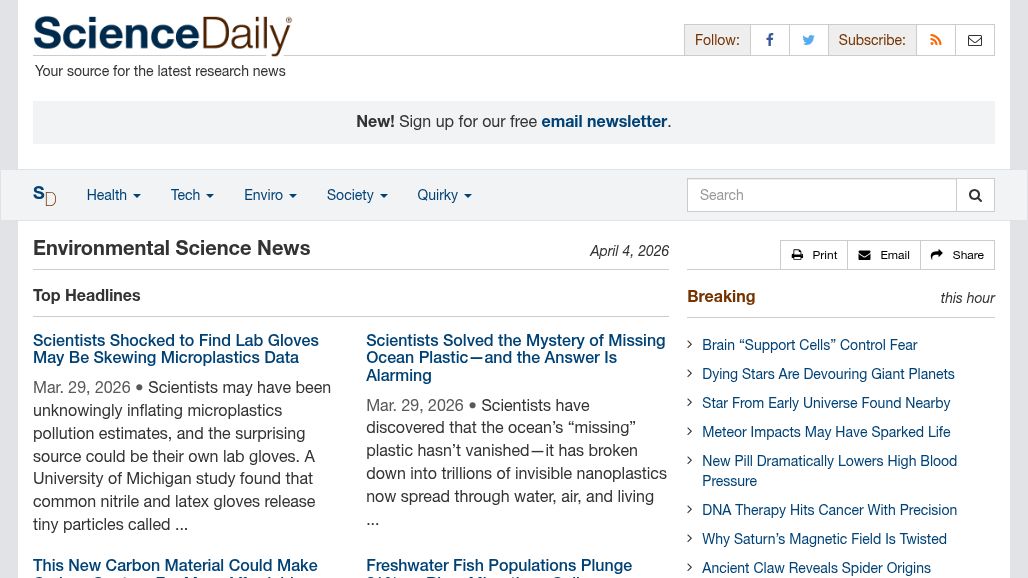The height and width of the screenshot is (578, 1028).
Task: Open the Society menu
Action: (356, 195)
